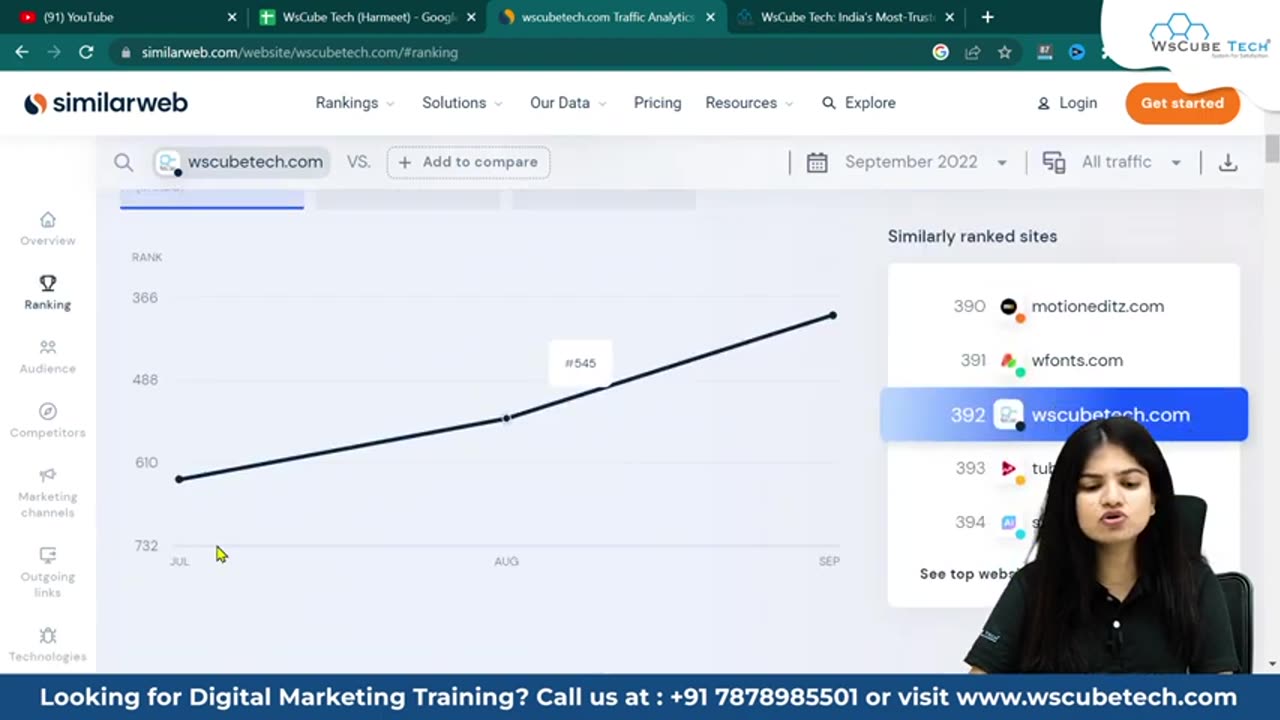This screenshot has width=1280, height=720.
Task: Click the Similarly ranked sites heading
Action: point(972,236)
